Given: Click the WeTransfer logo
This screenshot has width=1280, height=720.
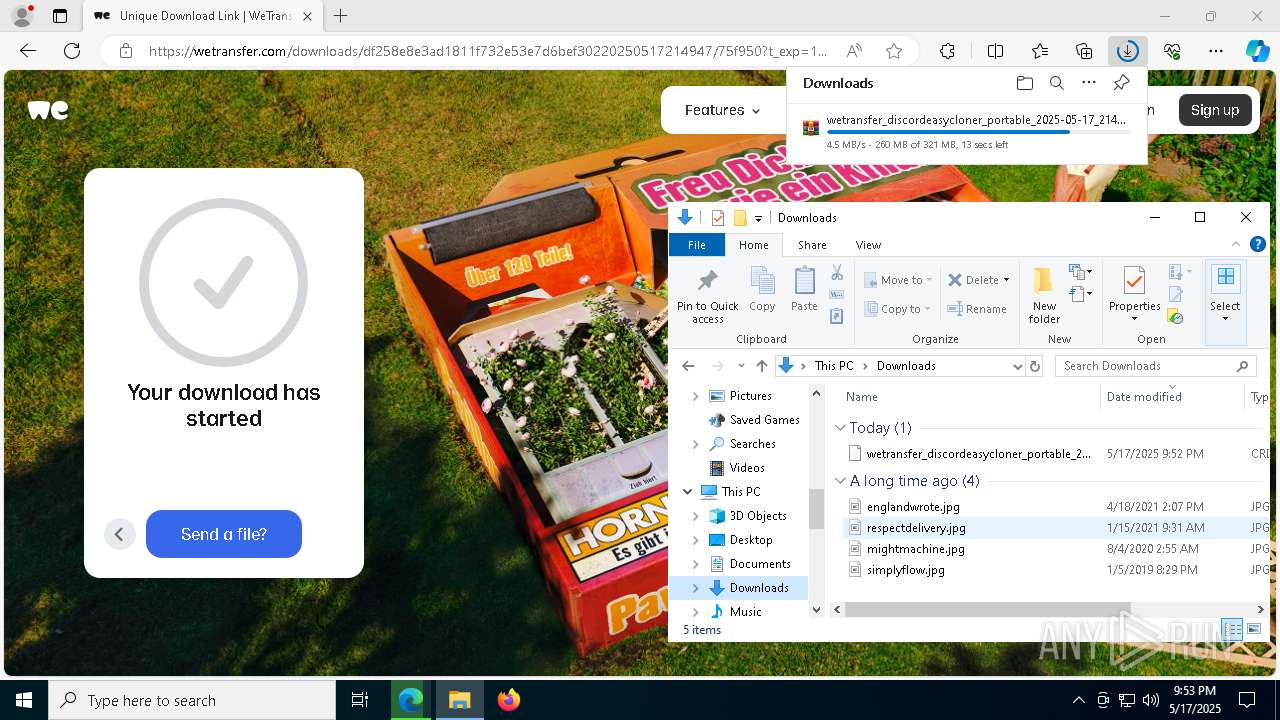Looking at the screenshot, I should click(x=48, y=110).
